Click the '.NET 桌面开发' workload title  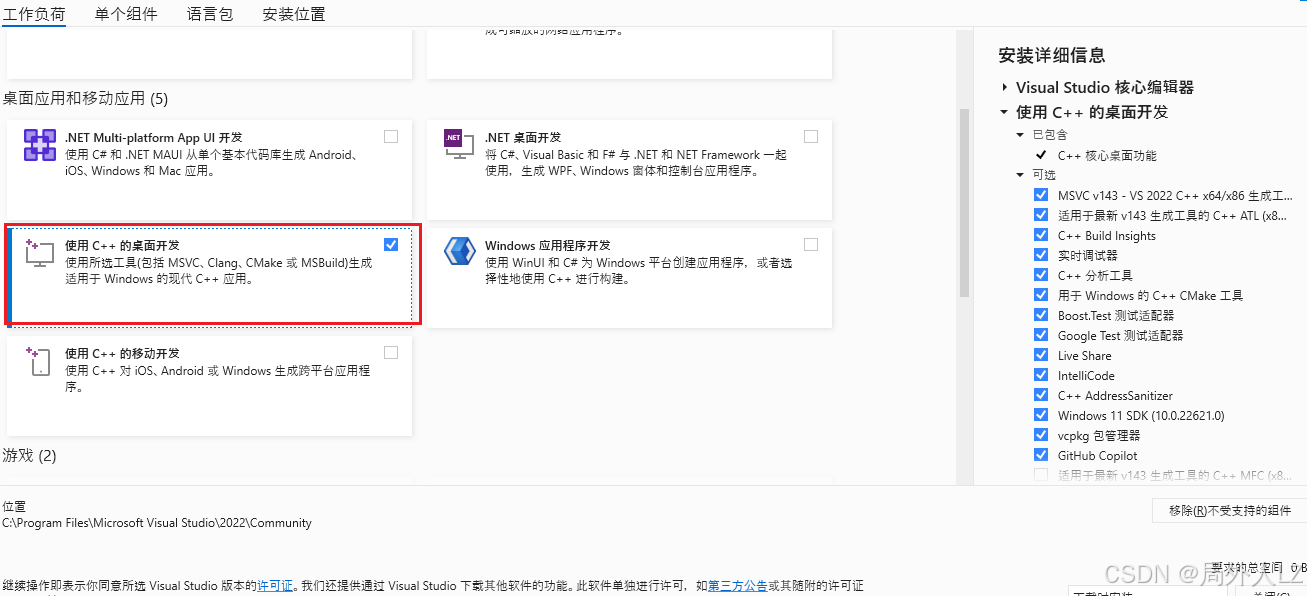(523, 137)
